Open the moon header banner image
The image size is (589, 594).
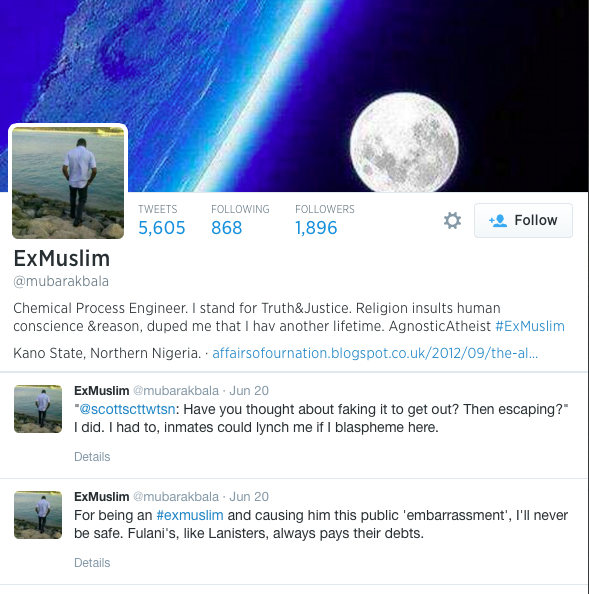tap(294, 95)
